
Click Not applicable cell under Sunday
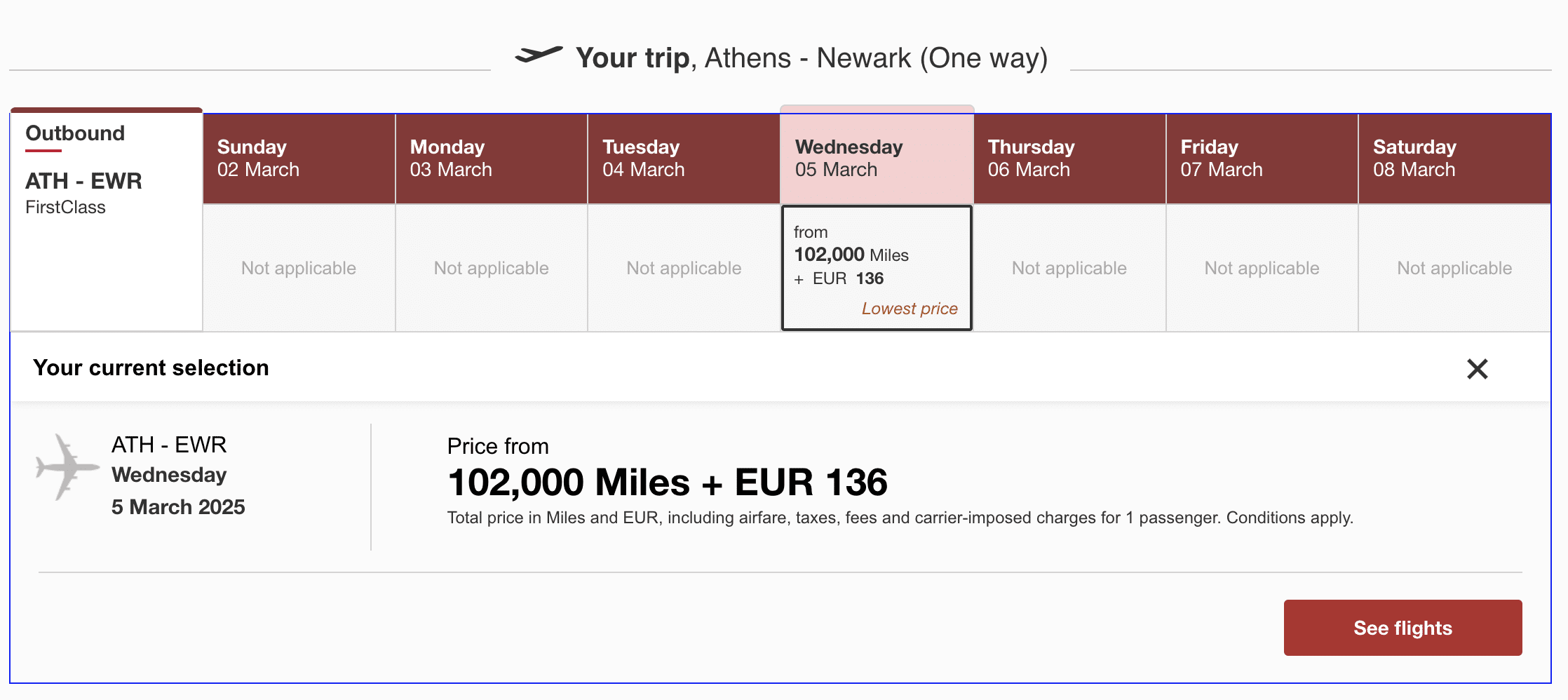pyautogui.click(x=299, y=268)
